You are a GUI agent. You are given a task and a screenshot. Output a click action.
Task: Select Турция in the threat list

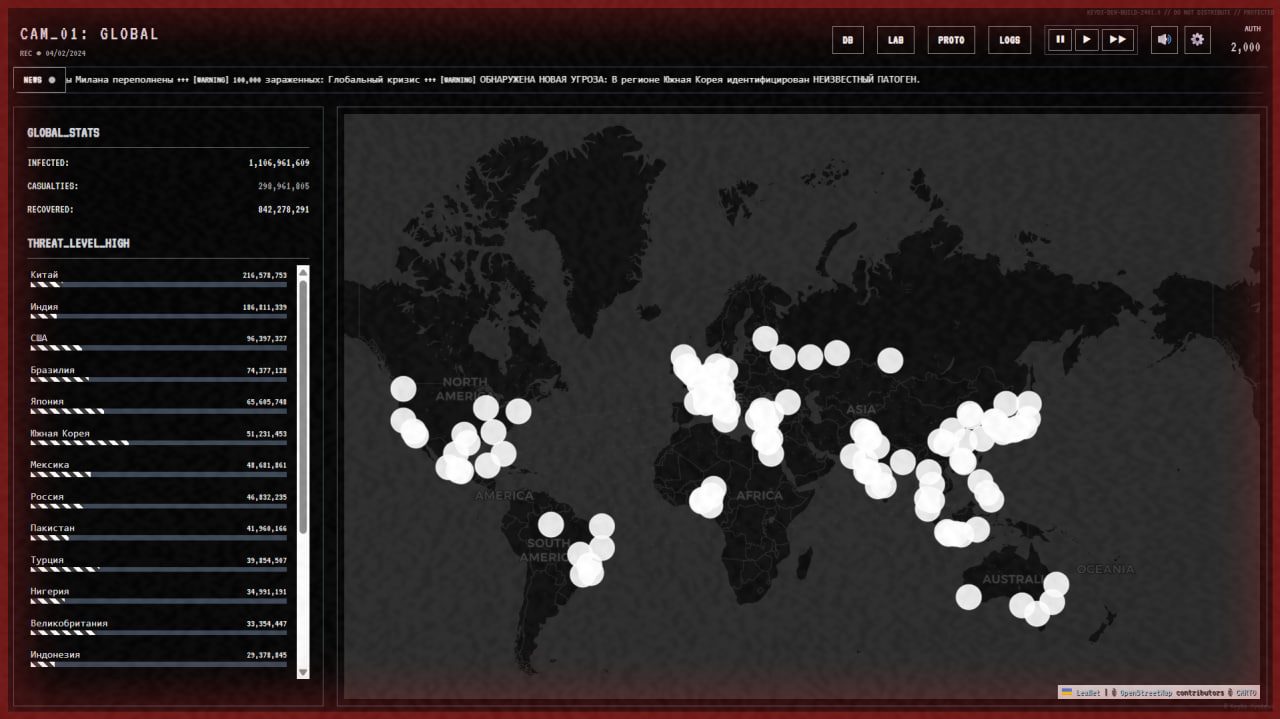(159, 564)
